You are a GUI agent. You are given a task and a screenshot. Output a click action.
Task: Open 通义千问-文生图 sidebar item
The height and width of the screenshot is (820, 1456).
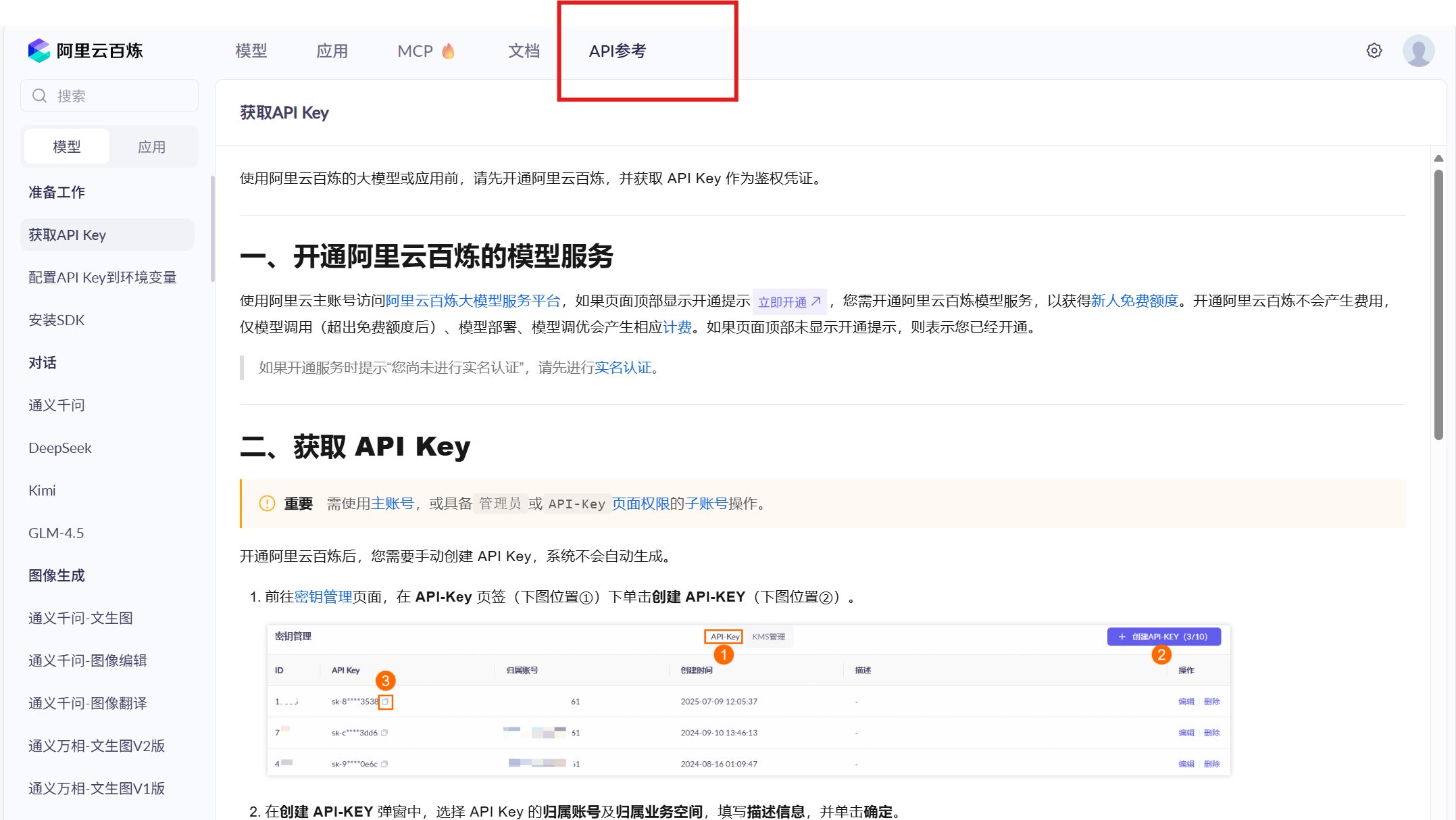(80, 618)
